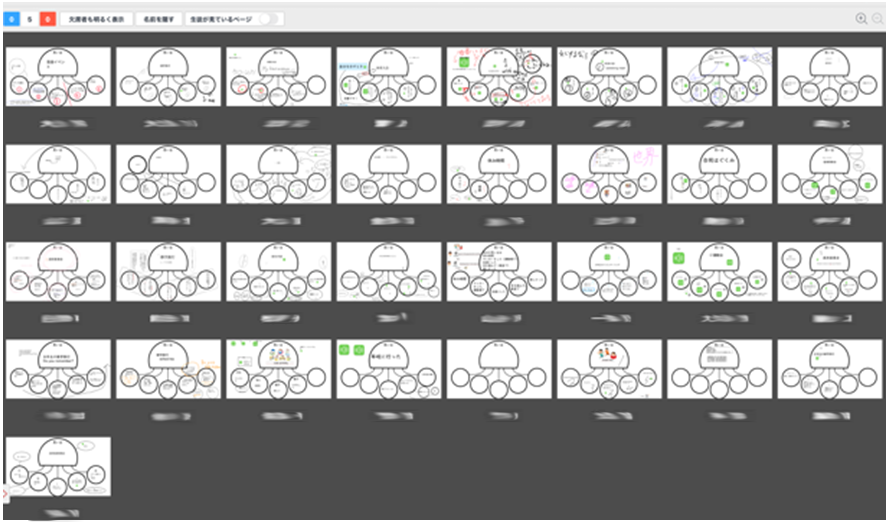Click the blue counter badge in toolbar
889x524 pixels.
pyautogui.click(x=12, y=19)
